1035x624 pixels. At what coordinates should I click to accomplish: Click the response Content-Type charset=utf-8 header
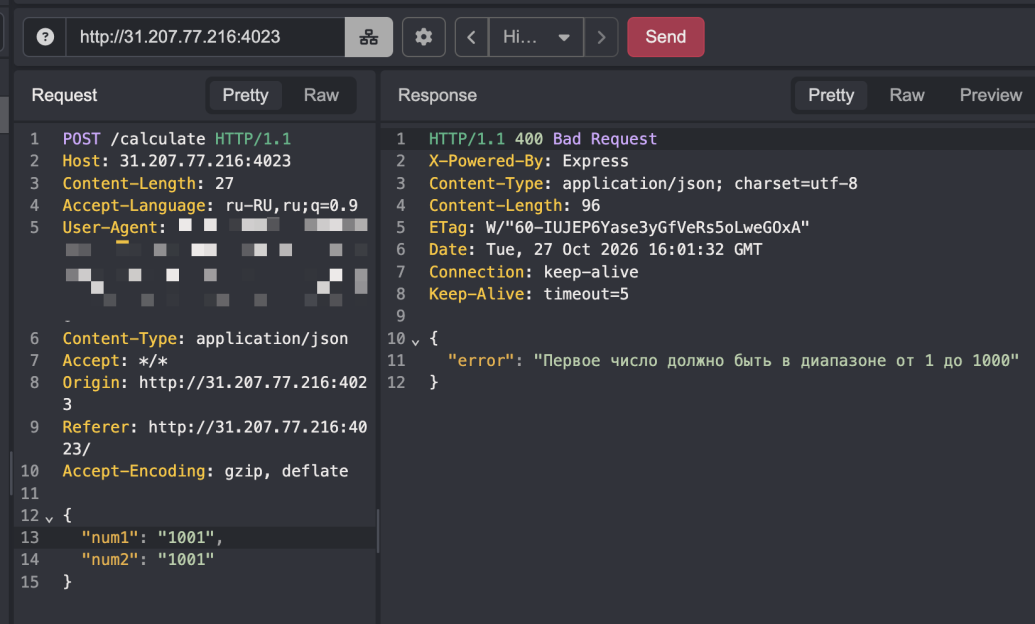click(x=644, y=184)
